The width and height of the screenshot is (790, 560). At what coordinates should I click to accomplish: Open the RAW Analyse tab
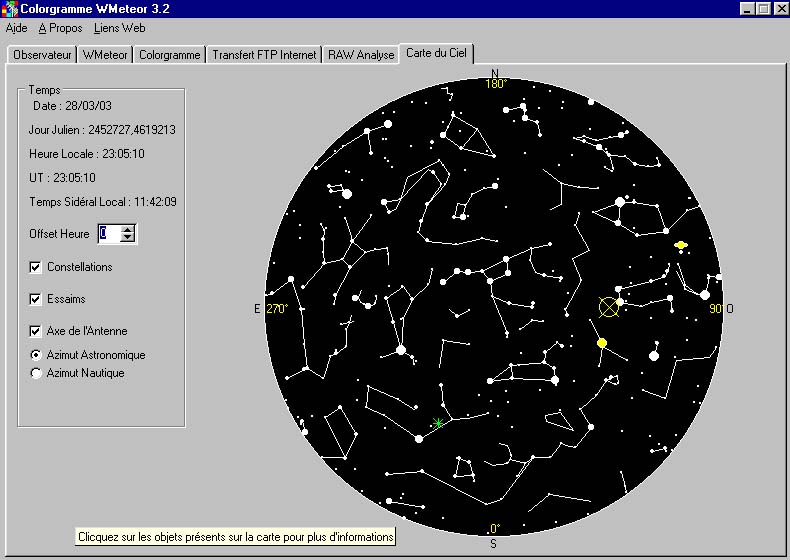point(361,54)
